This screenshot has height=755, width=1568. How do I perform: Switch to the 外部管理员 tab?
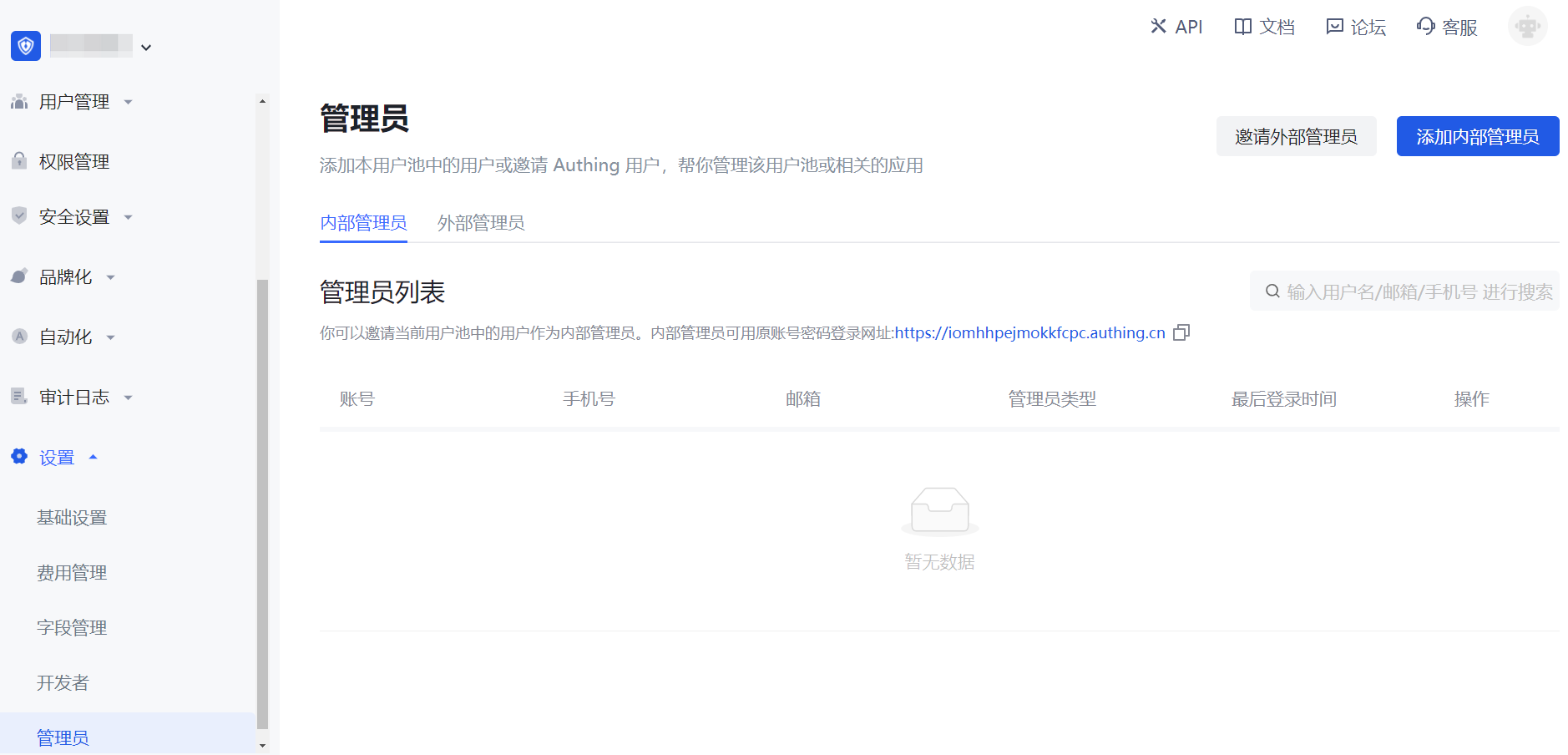pos(481,223)
